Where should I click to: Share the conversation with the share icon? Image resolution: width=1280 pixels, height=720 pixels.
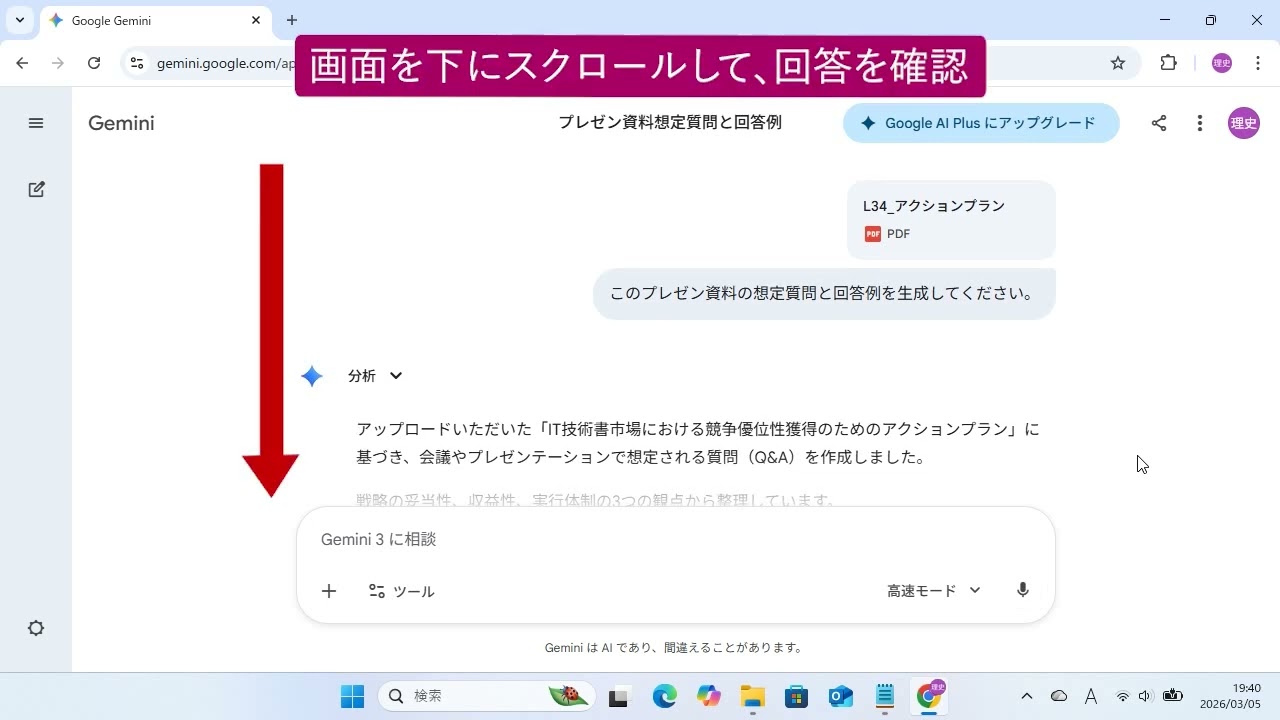point(1159,123)
